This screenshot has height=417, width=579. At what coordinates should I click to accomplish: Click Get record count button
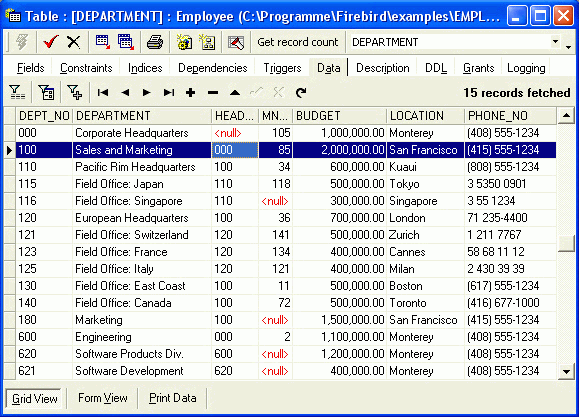pyautogui.click(x=298, y=42)
